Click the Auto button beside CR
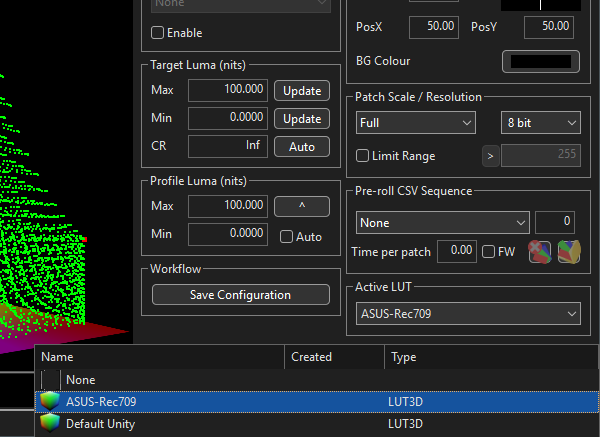This screenshot has width=600, height=437. [x=302, y=147]
